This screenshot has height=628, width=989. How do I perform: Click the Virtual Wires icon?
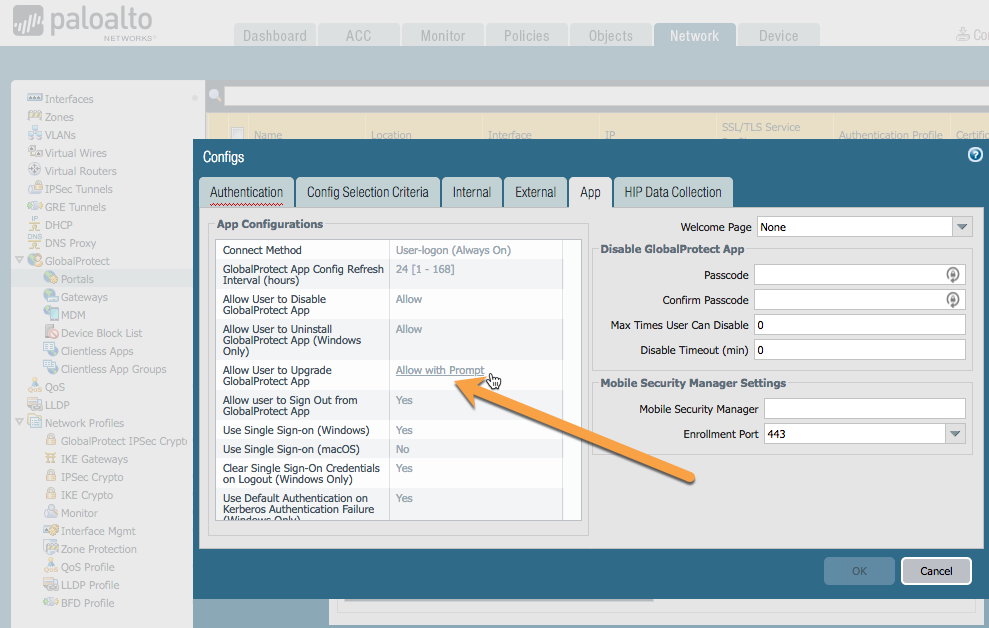(34, 152)
